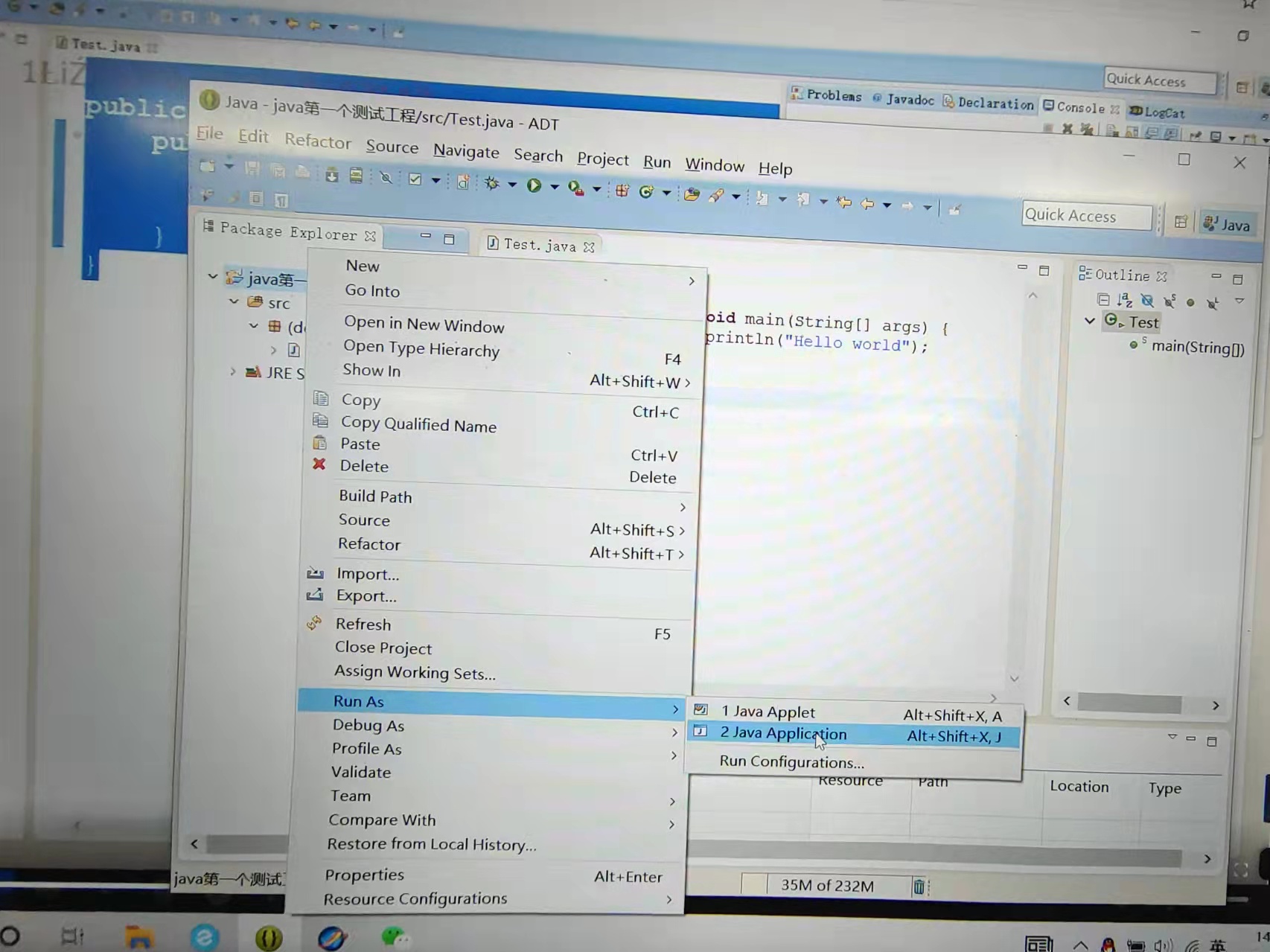Collapse the src folder in Package Explorer
Viewport: 1270px width, 952px height.
click(234, 301)
